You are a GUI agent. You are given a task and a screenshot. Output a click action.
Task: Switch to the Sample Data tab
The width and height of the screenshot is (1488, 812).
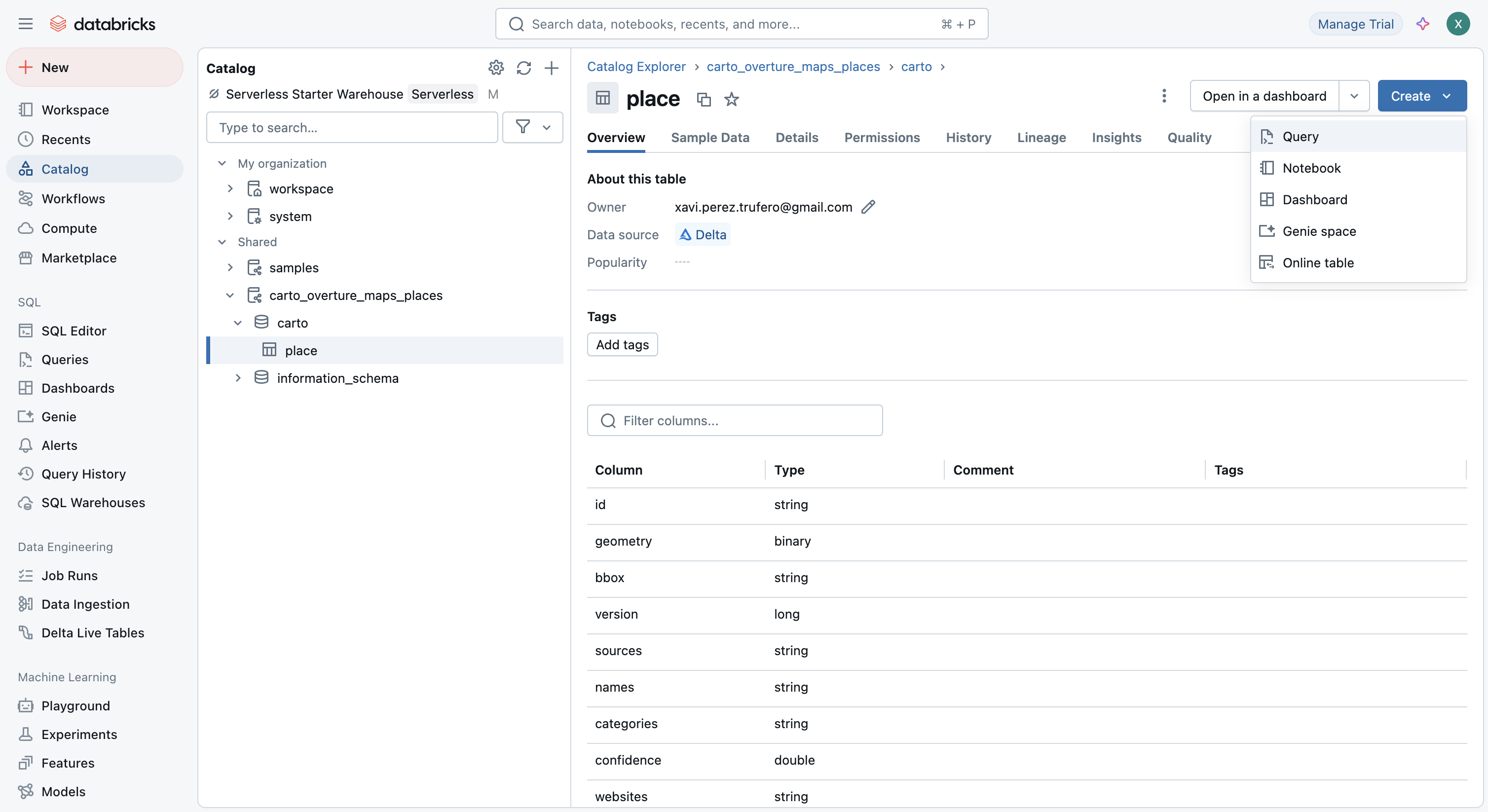pos(710,138)
